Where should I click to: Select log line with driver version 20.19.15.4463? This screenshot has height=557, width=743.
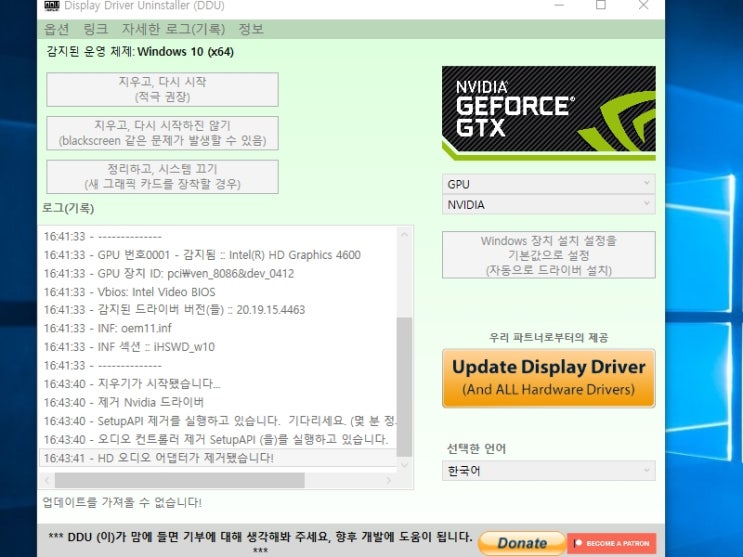coord(217,310)
